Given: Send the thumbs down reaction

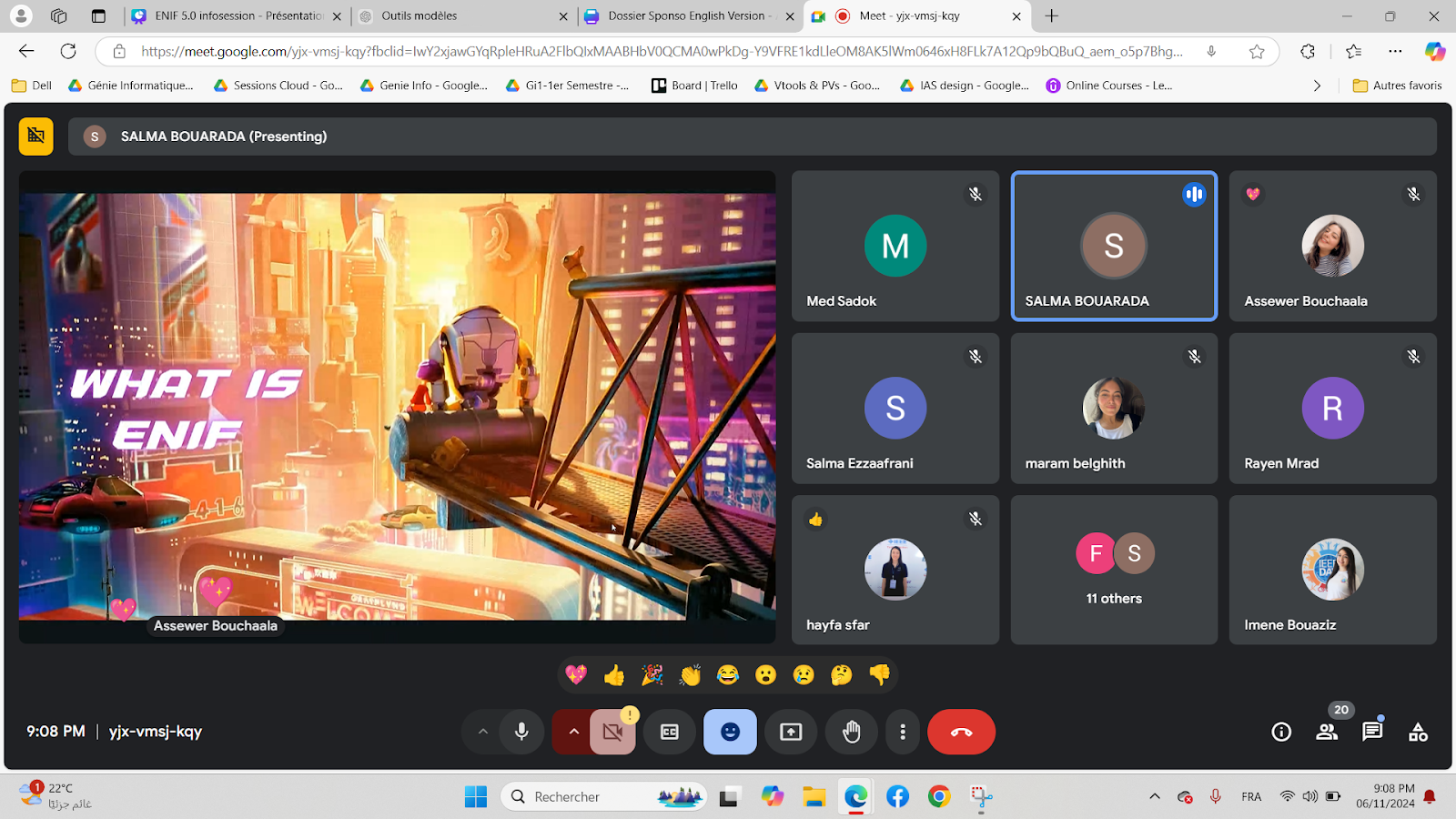Looking at the screenshot, I should [879, 675].
